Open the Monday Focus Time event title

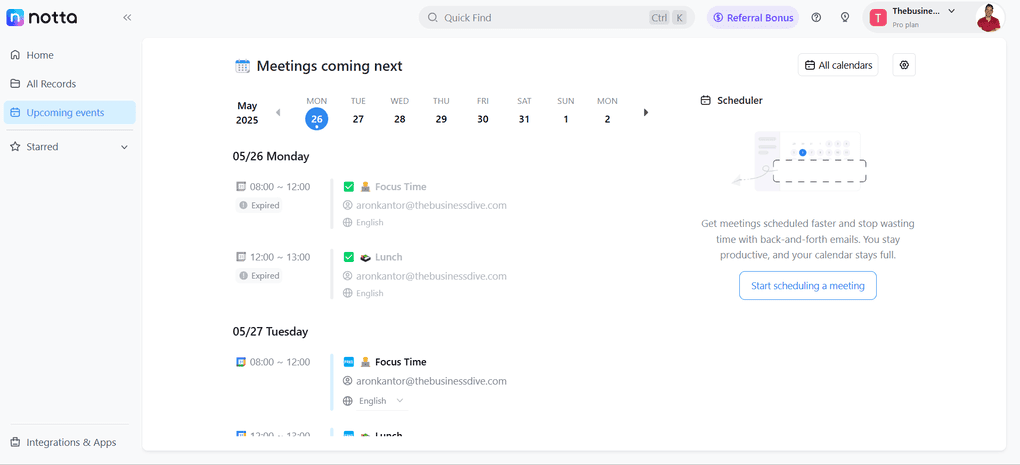[x=401, y=187]
